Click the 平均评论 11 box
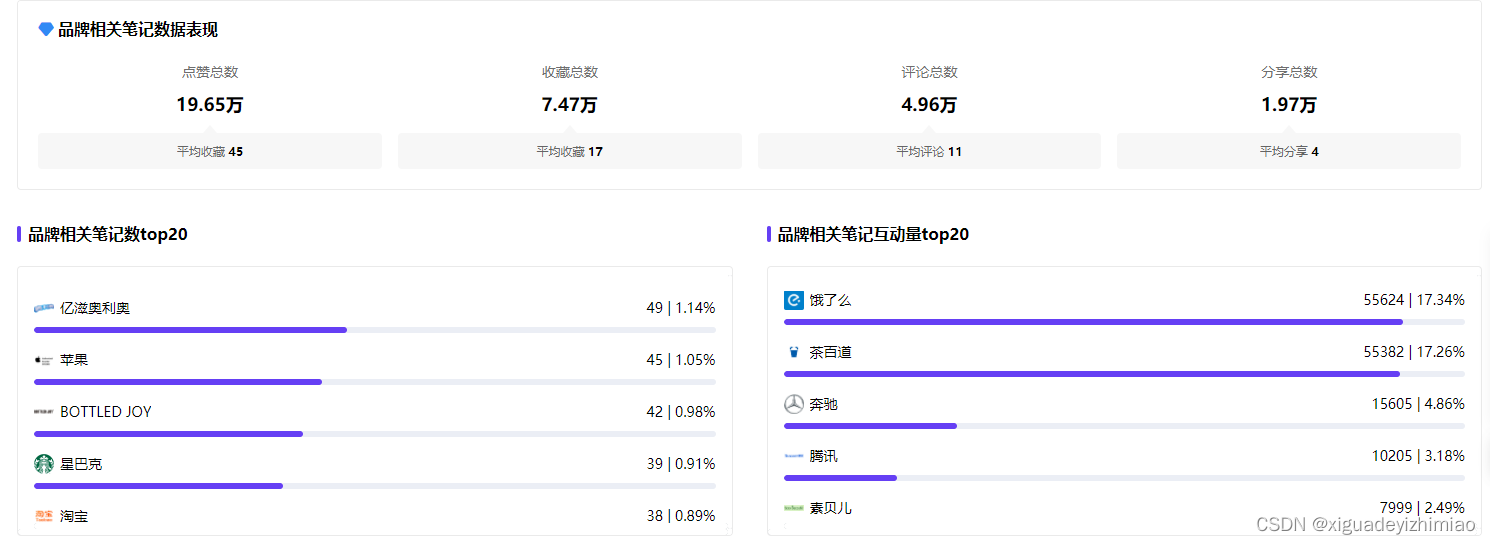Screen dimensions: 1490x544 point(929,151)
